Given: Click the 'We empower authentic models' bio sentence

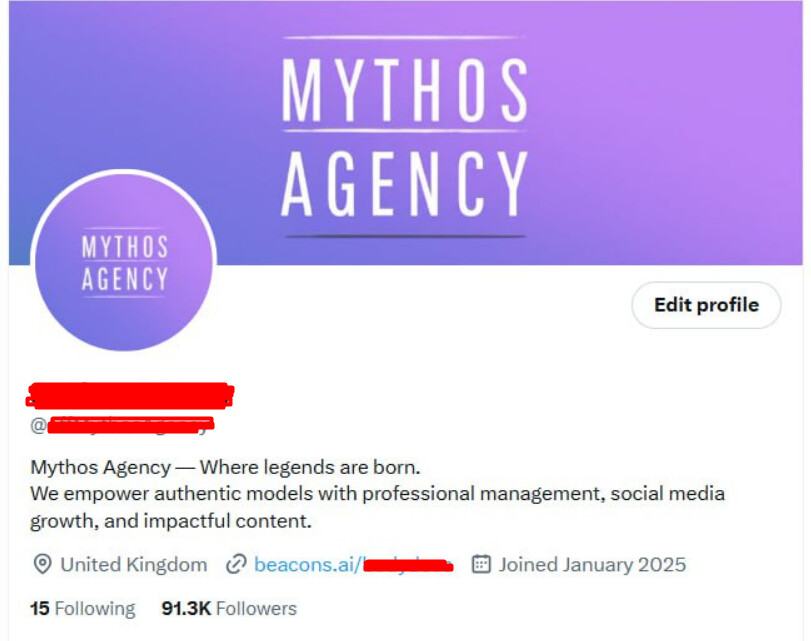Looking at the screenshot, I should click(377, 494).
